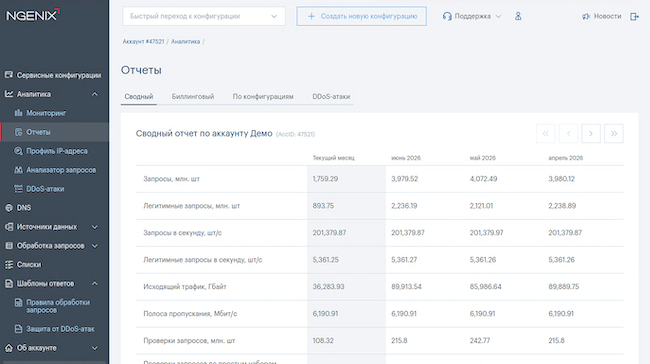Screen dimensions: 650x364
Task: Click the Обработка запросов icon
Action: click(x=9, y=246)
